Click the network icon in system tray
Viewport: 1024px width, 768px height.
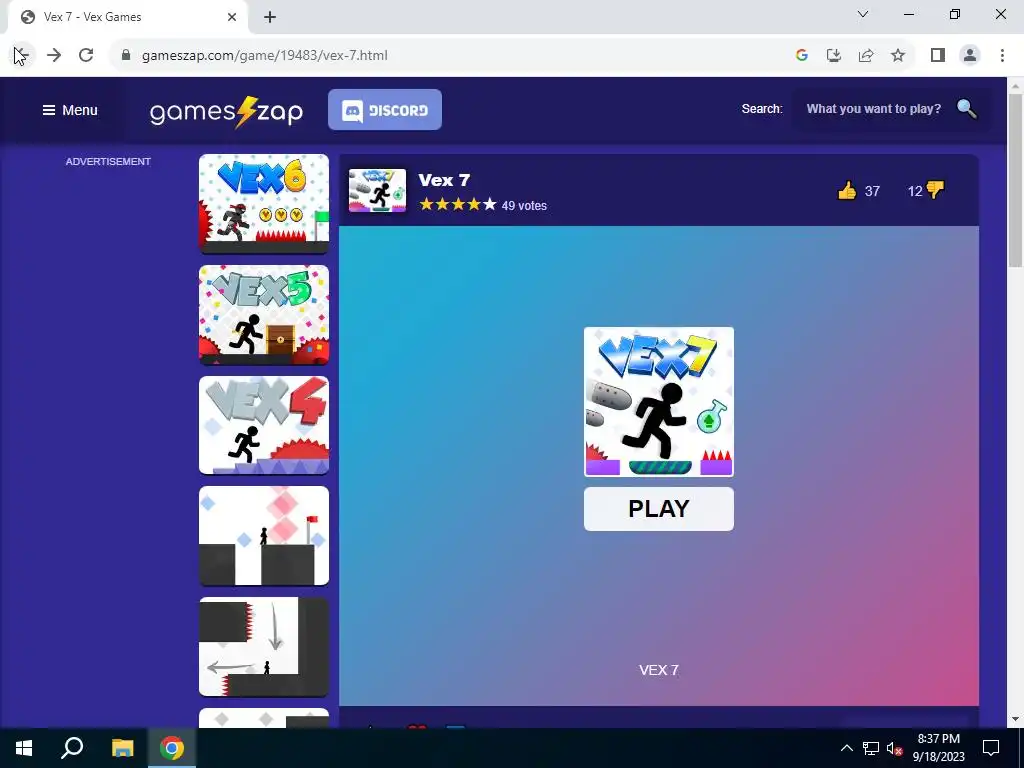click(871, 748)
